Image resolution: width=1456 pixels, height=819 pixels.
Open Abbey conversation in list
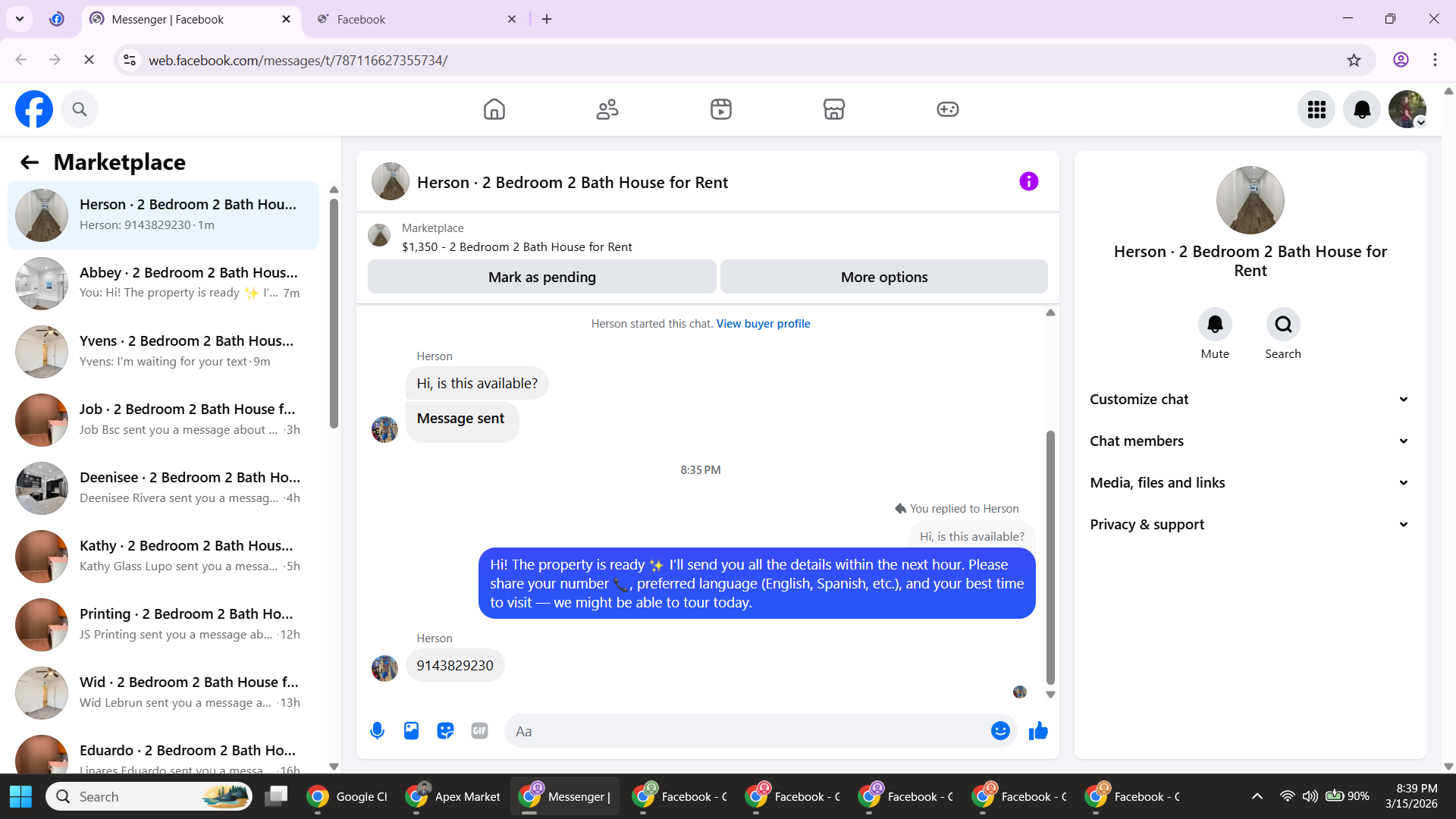163,284
